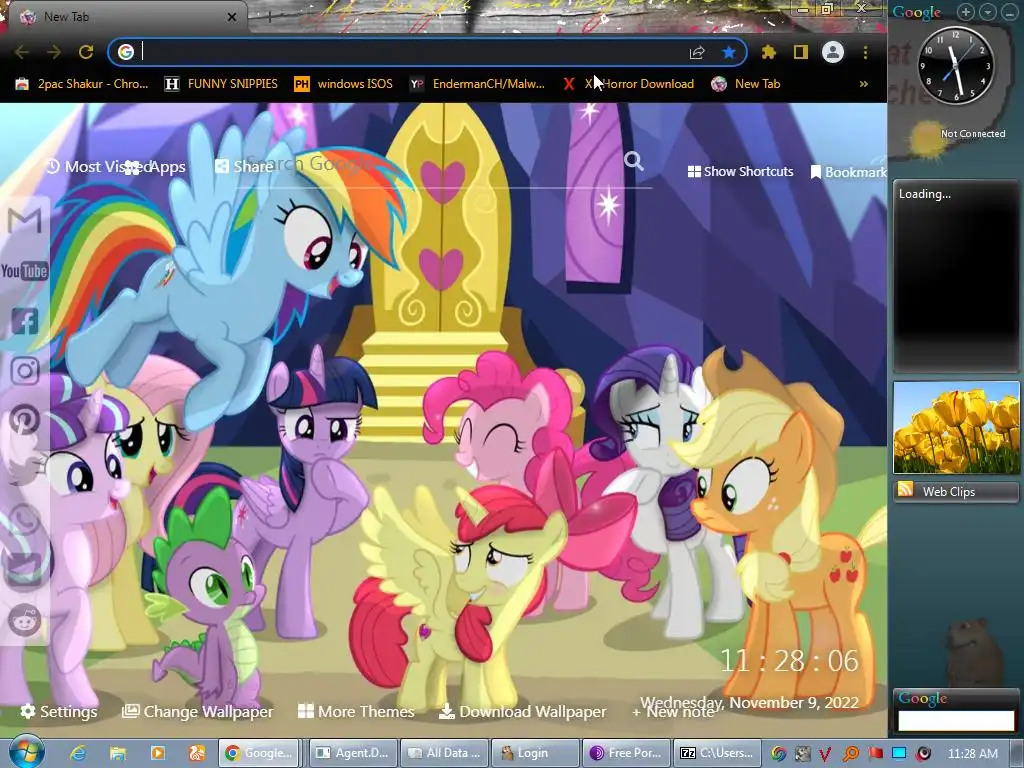Click the Not Connected weather gadget
Screen dimensions: 1024x768
(957, 134)
